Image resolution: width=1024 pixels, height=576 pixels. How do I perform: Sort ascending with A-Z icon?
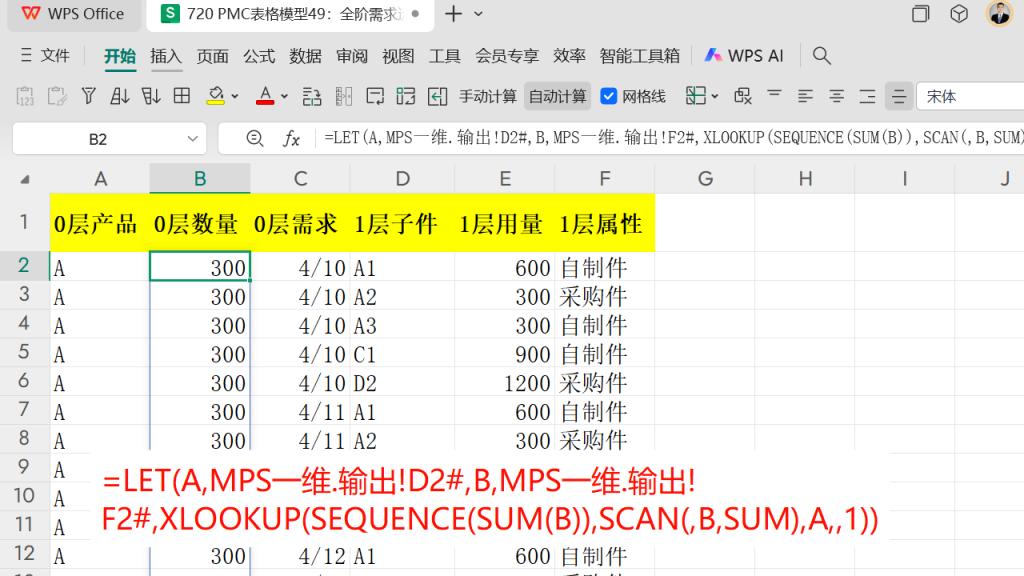tap(120, 97)
